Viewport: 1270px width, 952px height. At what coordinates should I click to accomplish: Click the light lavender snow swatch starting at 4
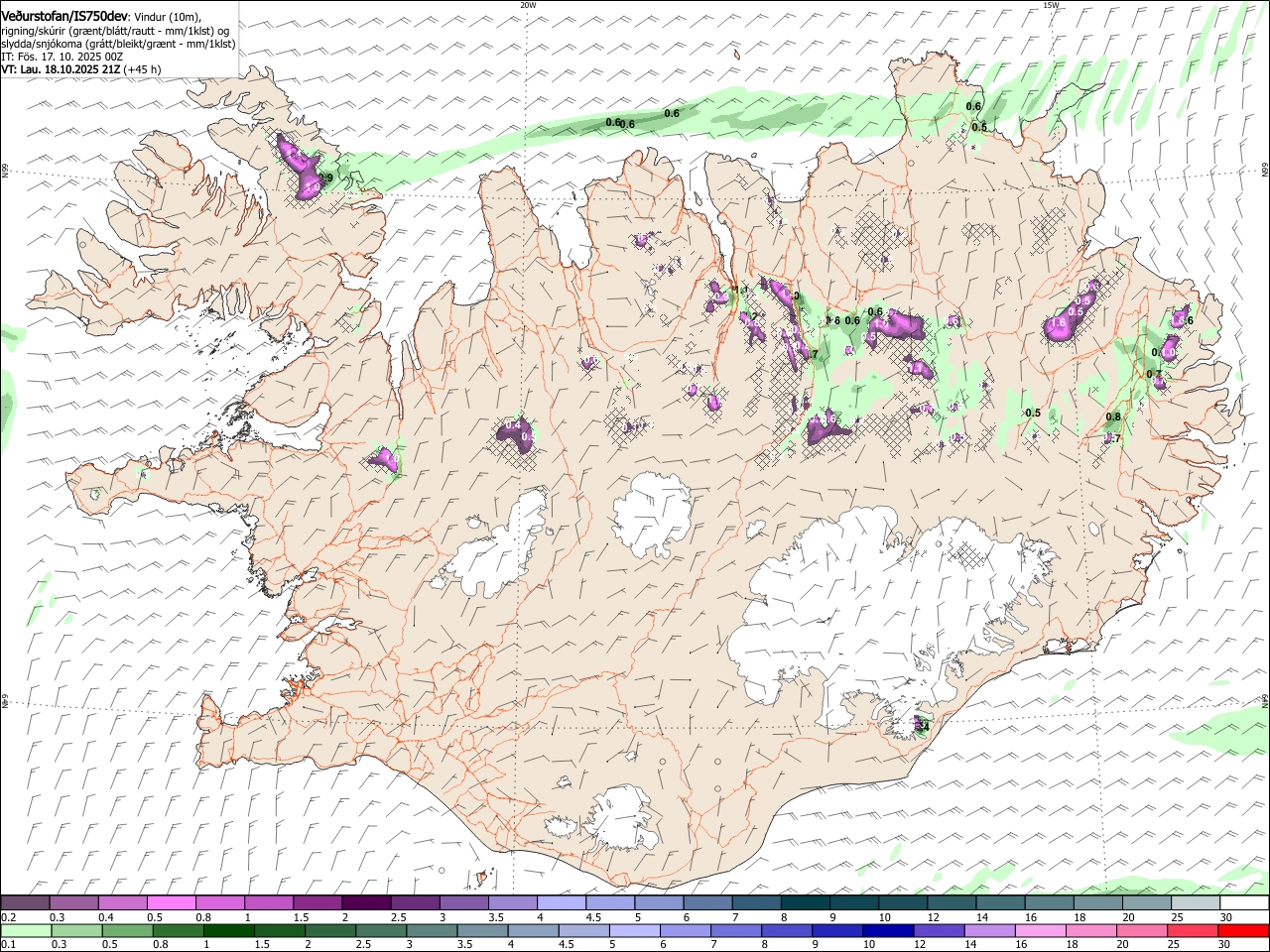coord(562,903)
